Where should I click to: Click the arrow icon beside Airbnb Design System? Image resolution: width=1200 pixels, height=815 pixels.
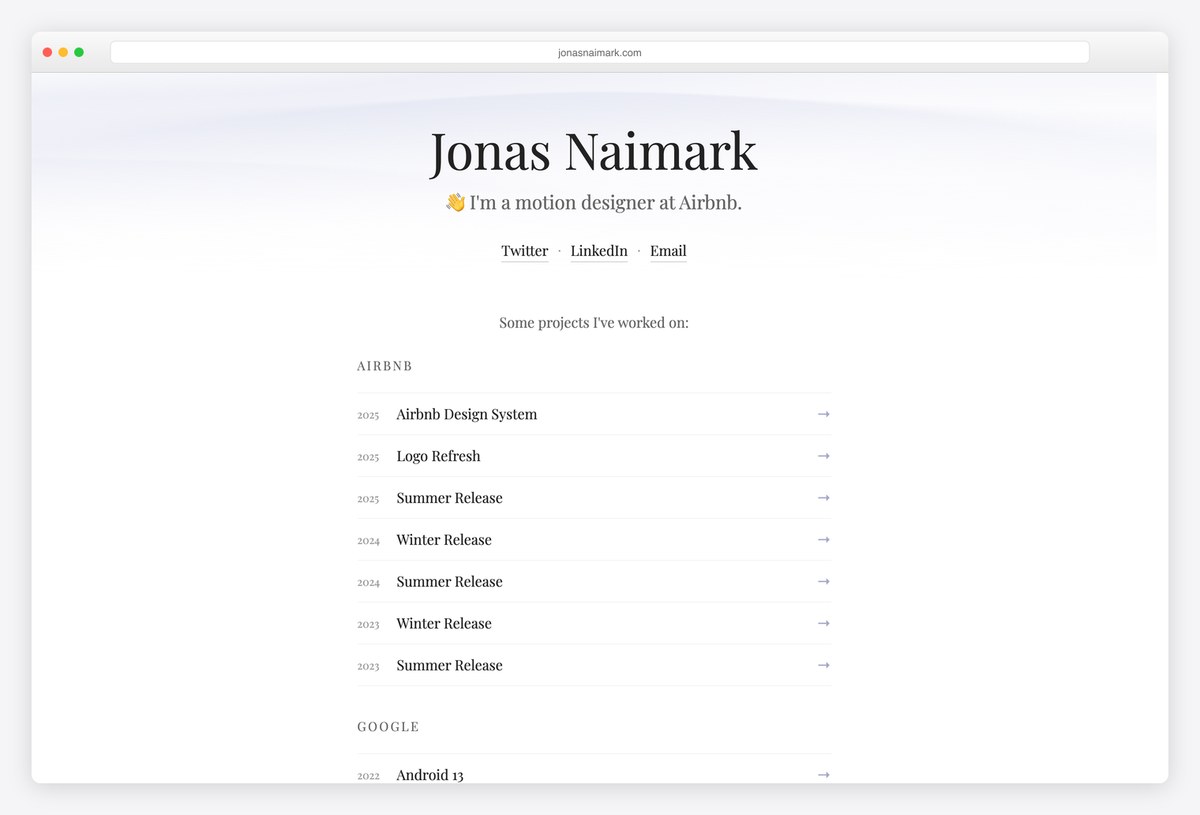(824, 414)
